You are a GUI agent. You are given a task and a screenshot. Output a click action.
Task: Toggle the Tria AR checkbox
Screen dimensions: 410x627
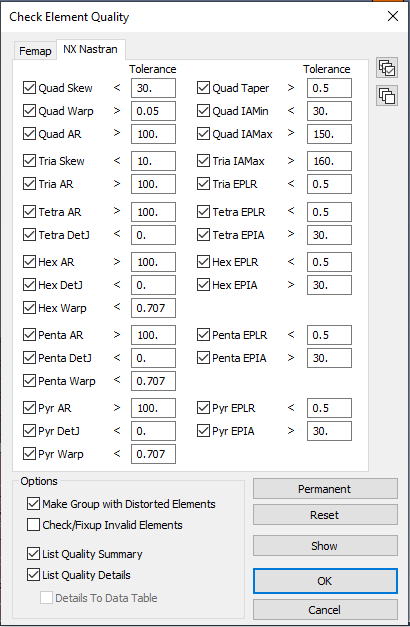[29, 184]
